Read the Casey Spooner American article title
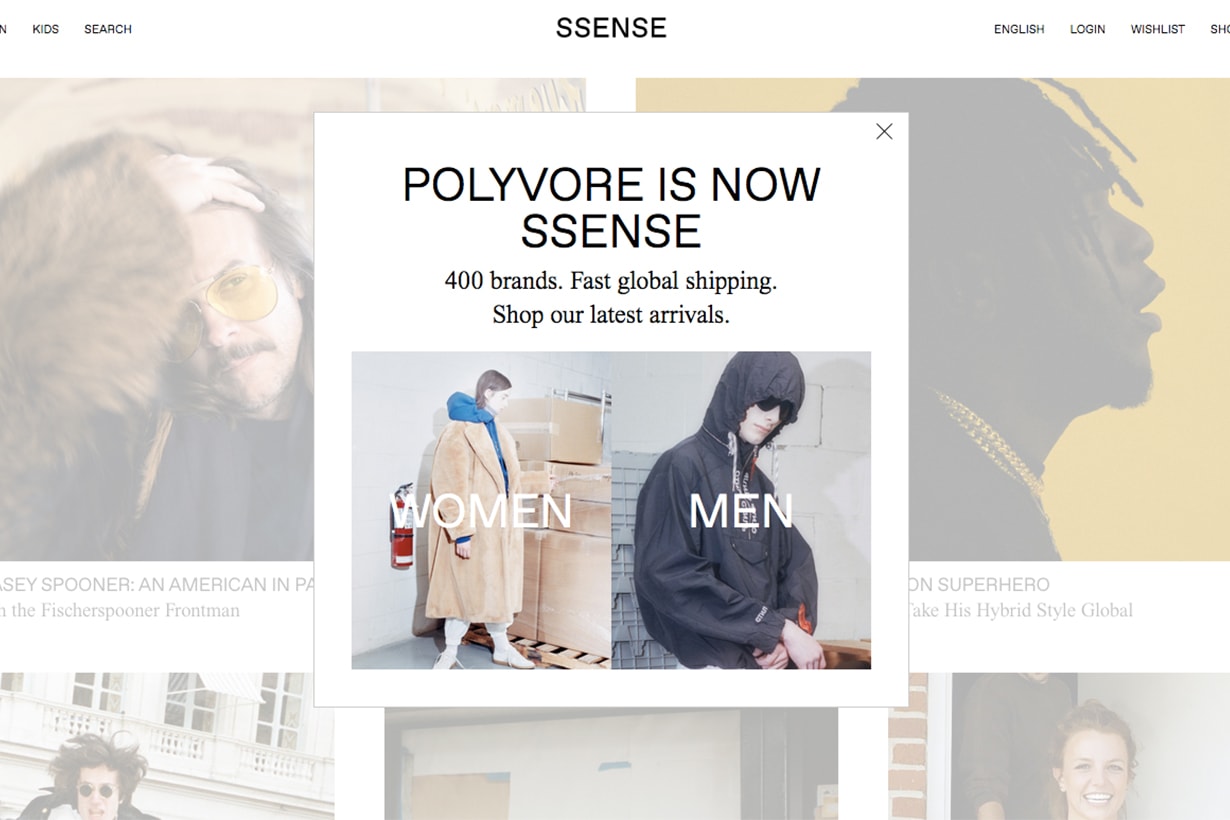Screen dimensions: 1230x820 [x=157, y=585]
